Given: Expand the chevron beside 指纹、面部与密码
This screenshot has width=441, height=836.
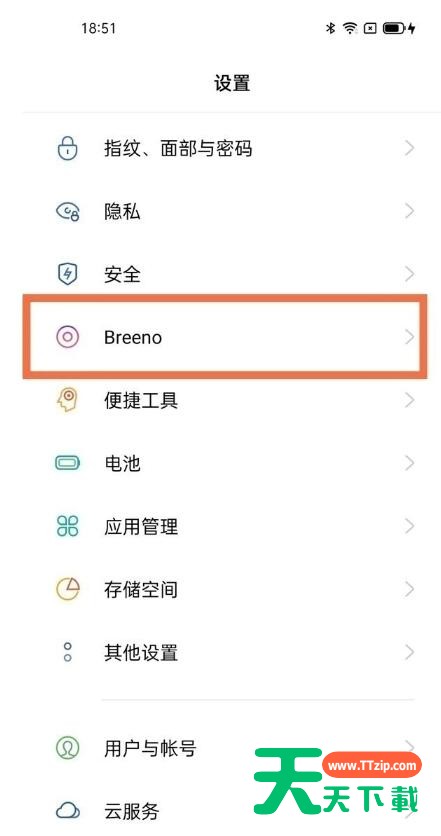Looking at the screenshot, I should tap(409, 148).
